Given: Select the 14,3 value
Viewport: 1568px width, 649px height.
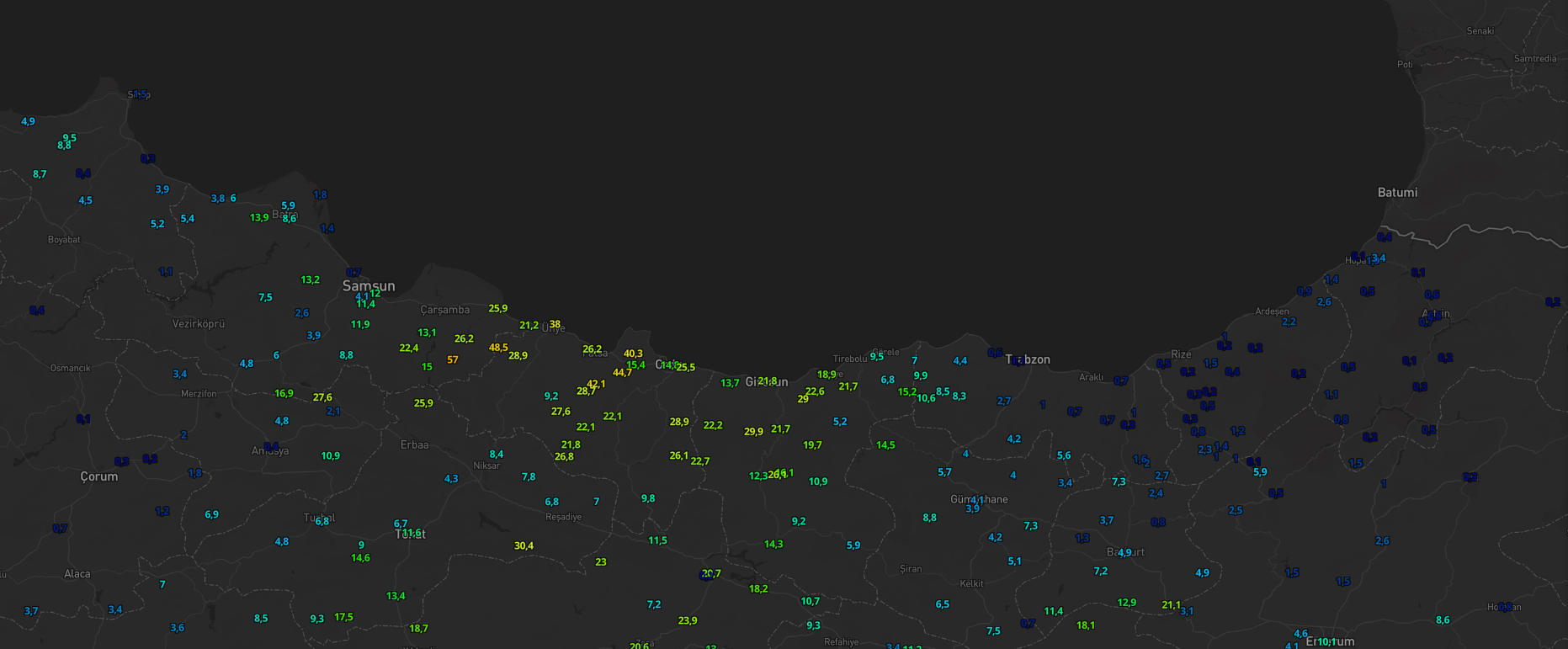Looking at the screenshot, I should pyautogui.click(x=773, y=544).
